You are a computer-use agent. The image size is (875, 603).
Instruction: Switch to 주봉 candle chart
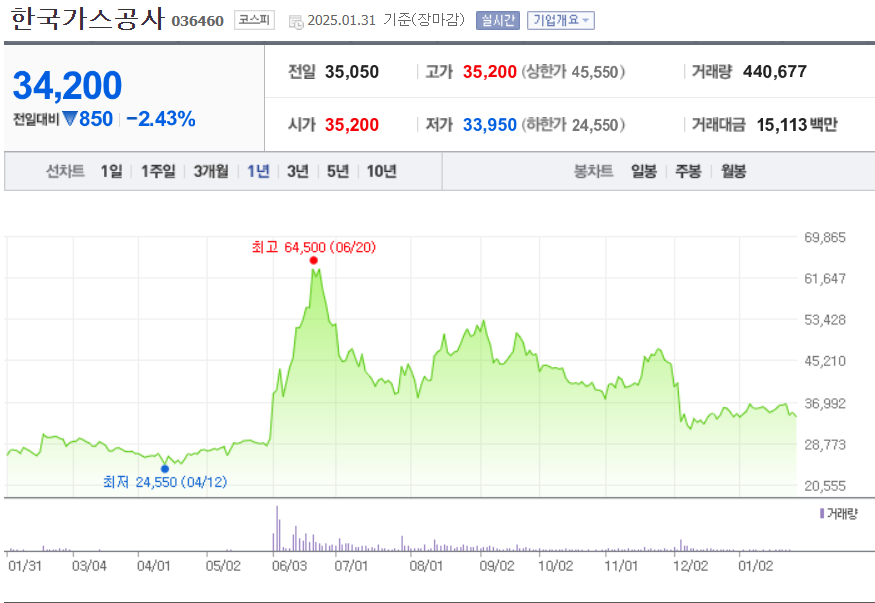688,171
